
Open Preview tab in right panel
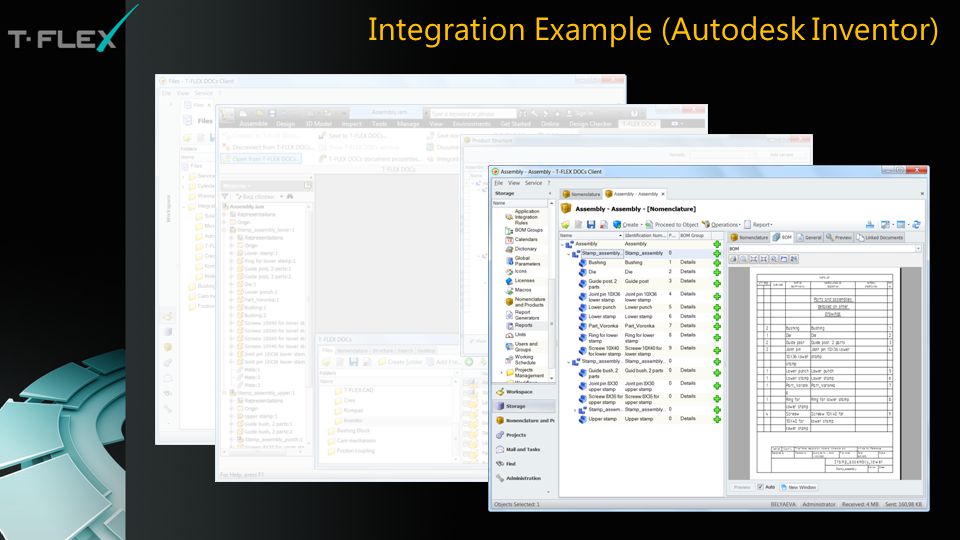(839, 237)
